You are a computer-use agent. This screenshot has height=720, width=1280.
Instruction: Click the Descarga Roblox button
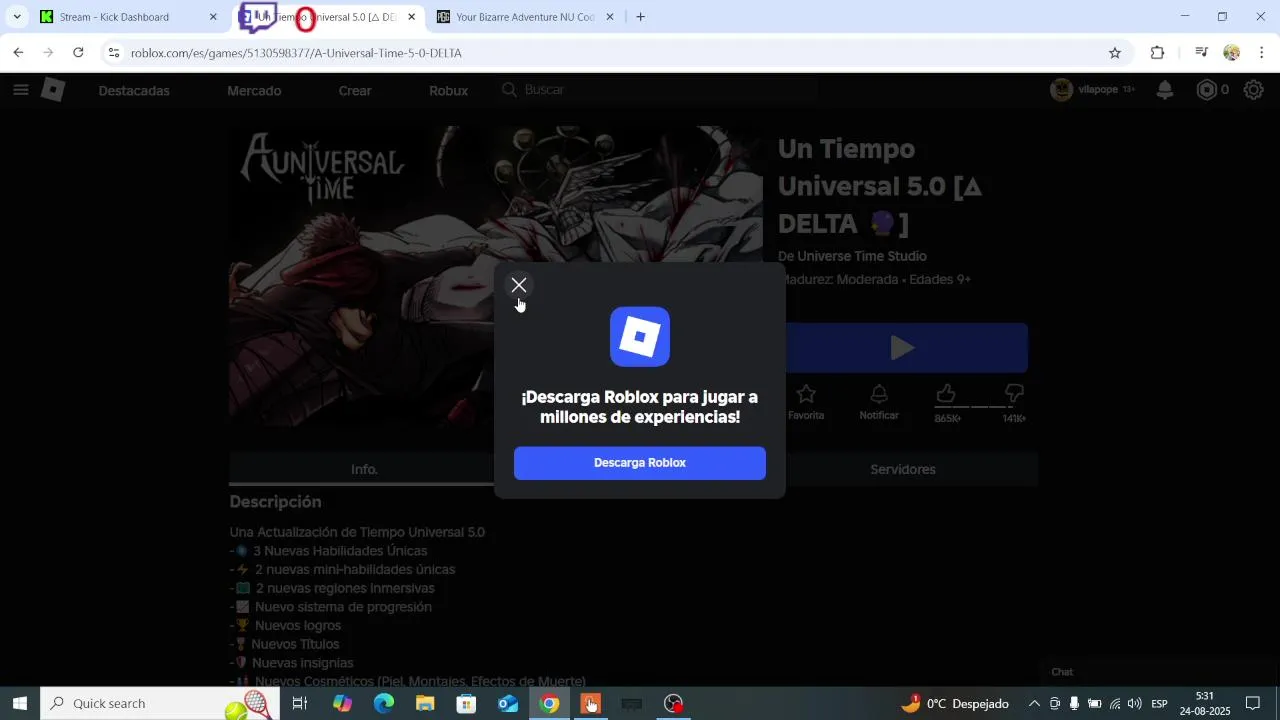point(640,463)
